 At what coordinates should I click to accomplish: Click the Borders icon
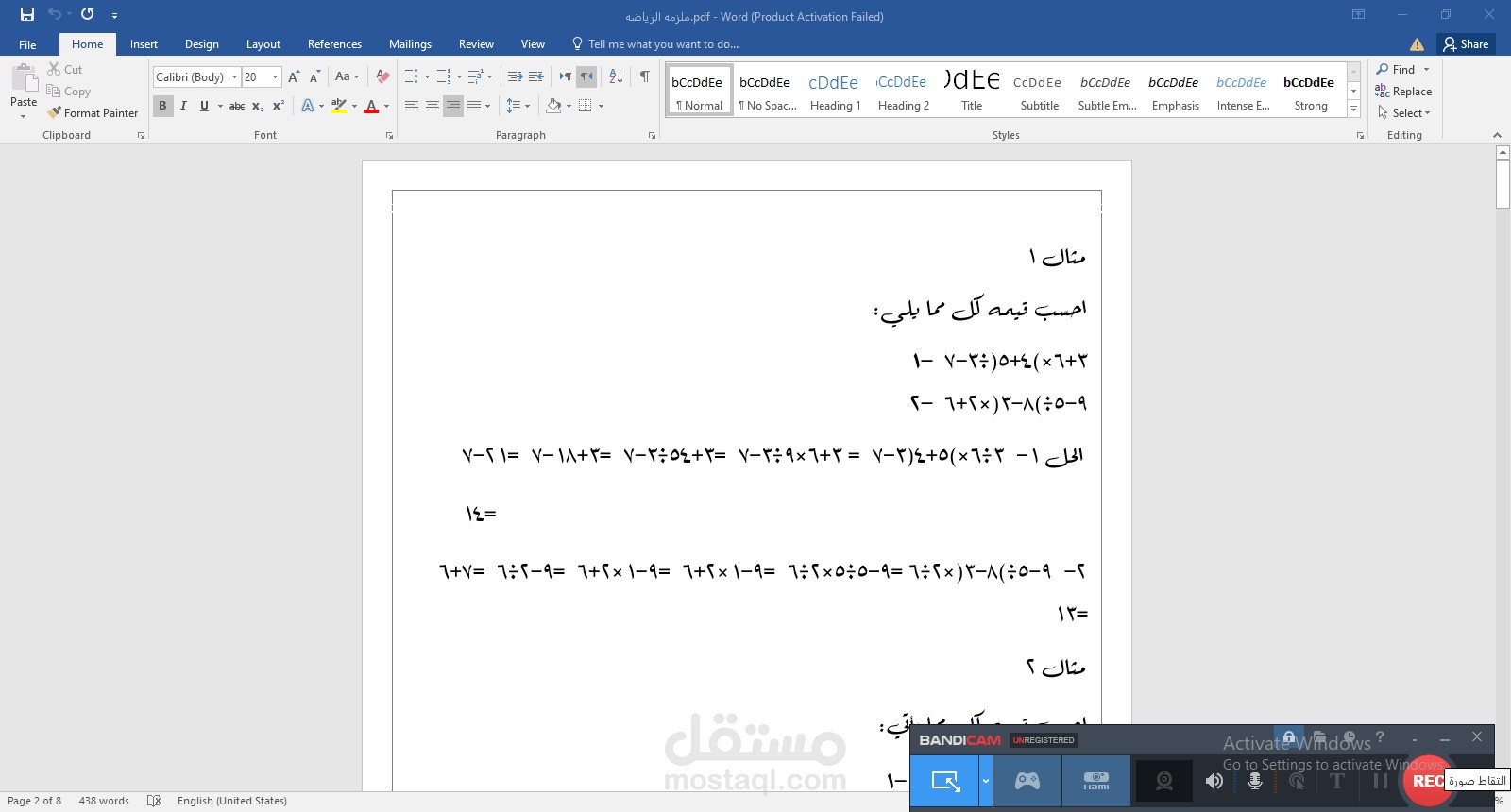click(586, 106)
